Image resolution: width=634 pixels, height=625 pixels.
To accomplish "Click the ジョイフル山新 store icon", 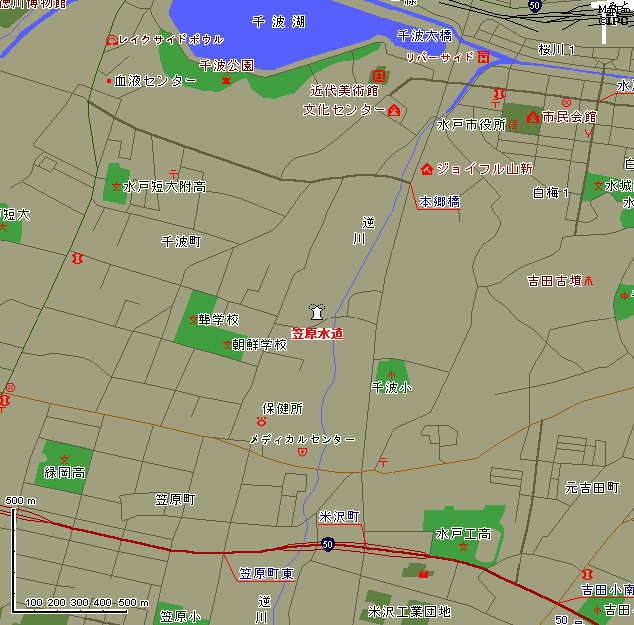I will click(x=428, y=168).
